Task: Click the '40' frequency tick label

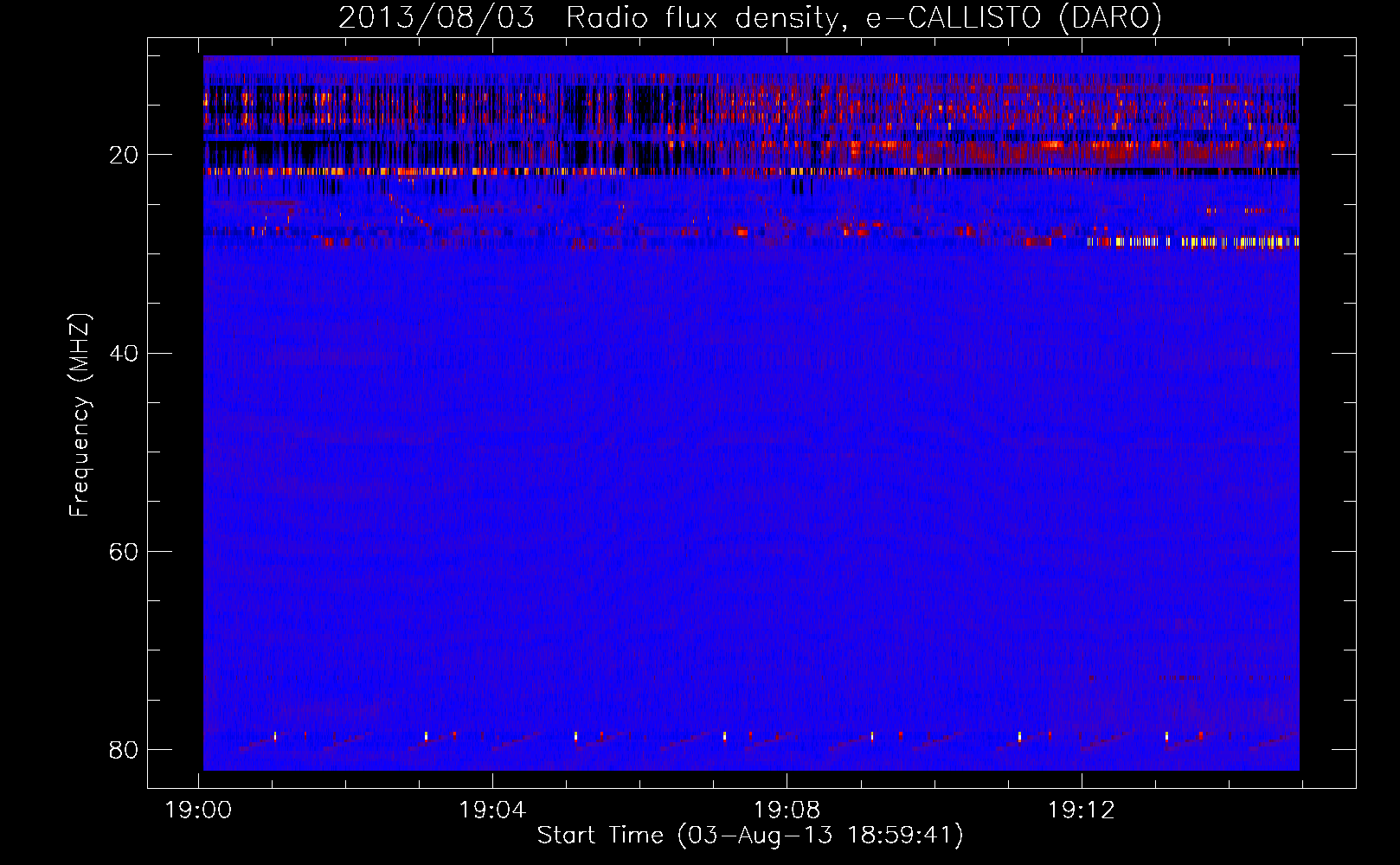Action: [x=124, y=353]
